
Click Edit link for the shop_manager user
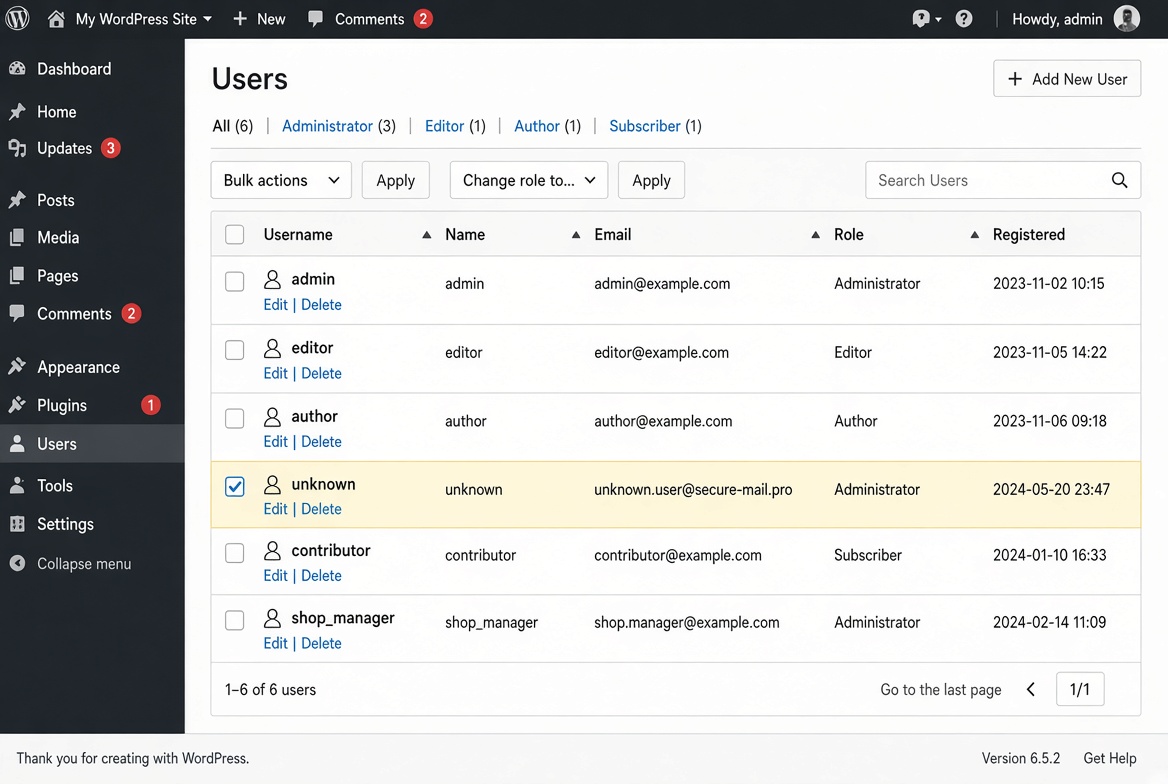pyautogui.click(x=276, y=643)
